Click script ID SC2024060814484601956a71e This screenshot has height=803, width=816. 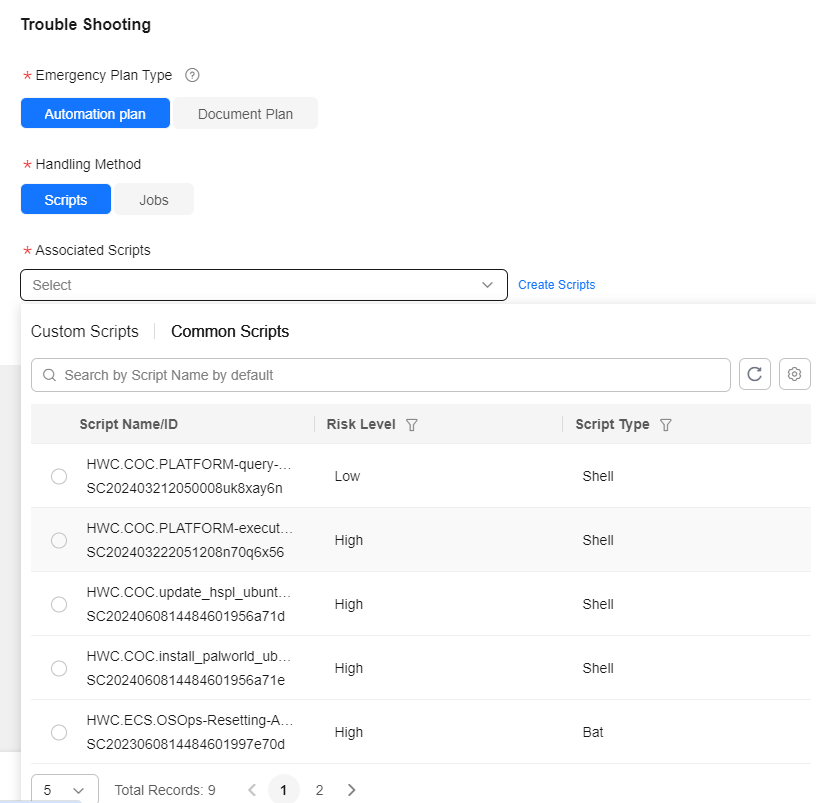click(x=185, y=680)
